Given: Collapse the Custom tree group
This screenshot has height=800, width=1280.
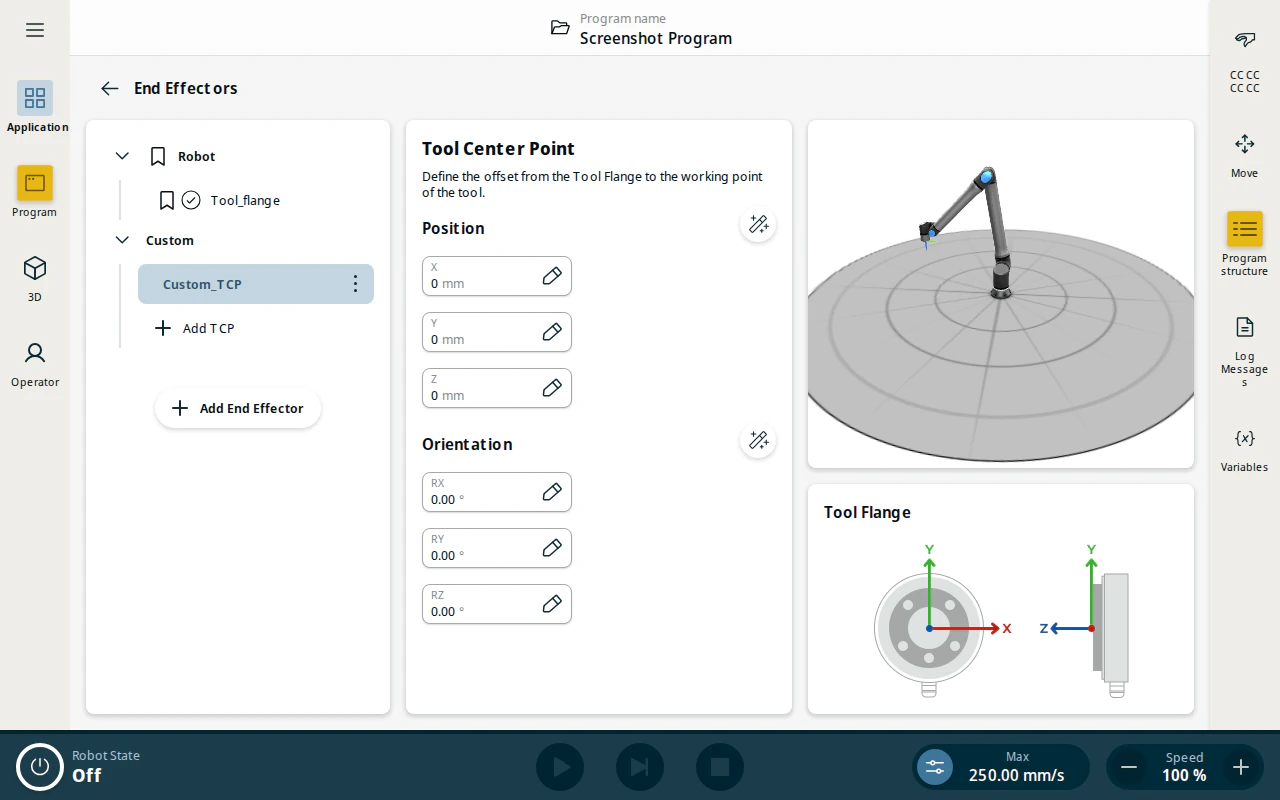Looking at the screenshot, I should point(122,240).
